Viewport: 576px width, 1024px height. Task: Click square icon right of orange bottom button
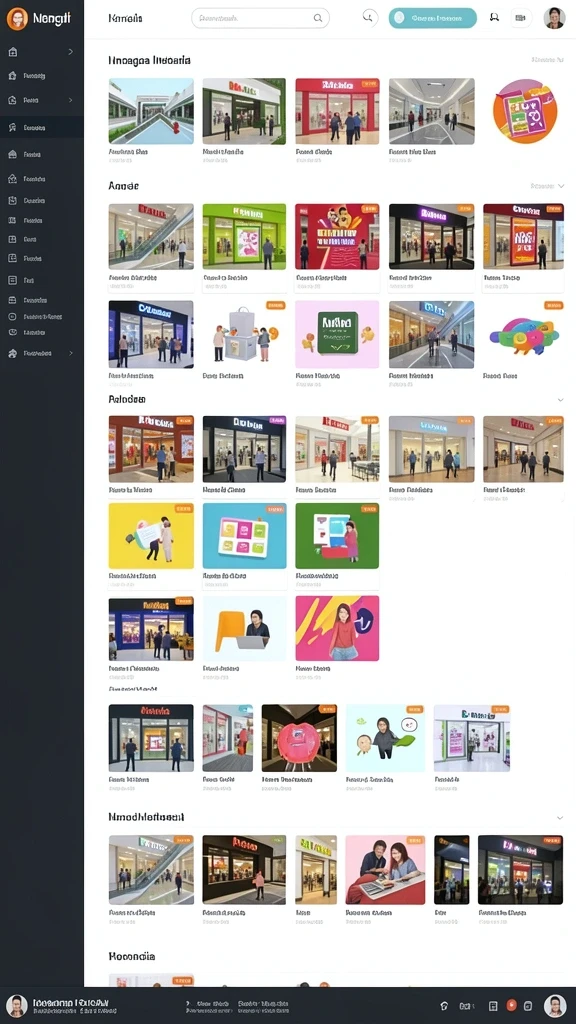(x=529, y=1006)
